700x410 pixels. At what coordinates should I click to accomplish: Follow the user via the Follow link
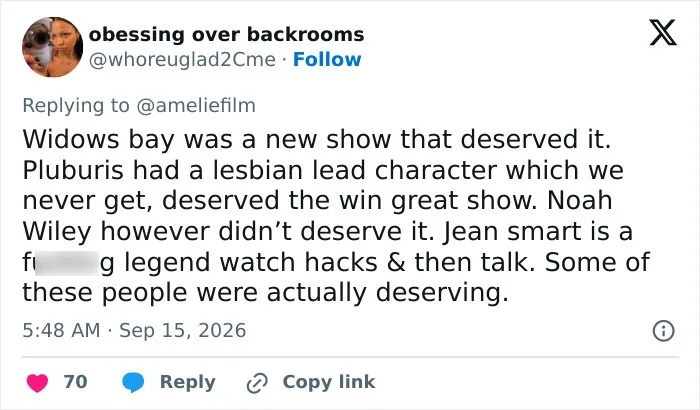click(x=327, y=59)
